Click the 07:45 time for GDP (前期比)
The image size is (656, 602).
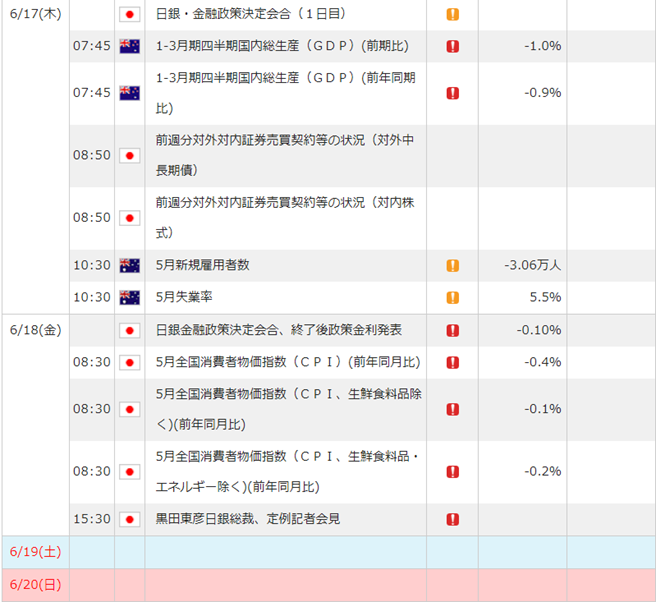coord(92,46)
